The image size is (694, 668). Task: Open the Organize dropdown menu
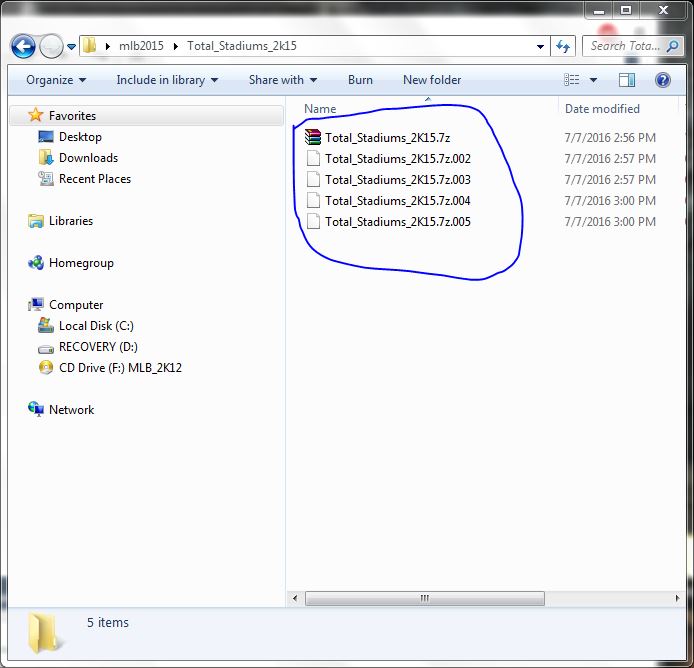tap(56, 80)
